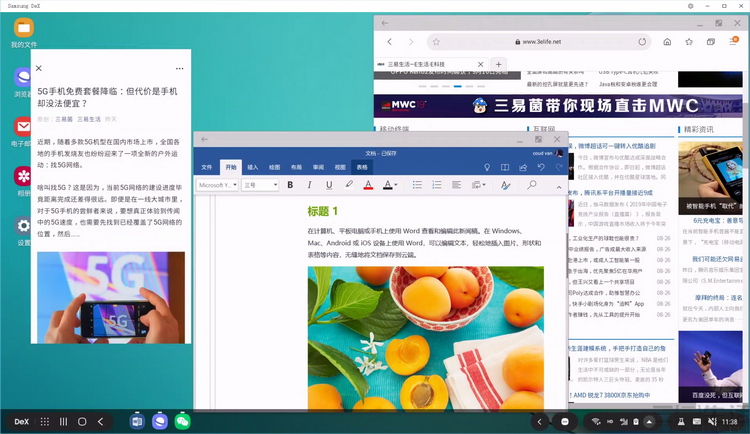
Task: Go forward in the browser toolbar
Action: tap(411, 42)
